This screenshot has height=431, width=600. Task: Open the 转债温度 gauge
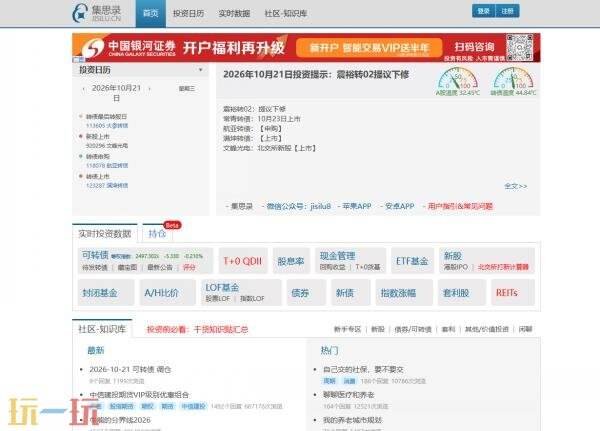tap(513, 82)
